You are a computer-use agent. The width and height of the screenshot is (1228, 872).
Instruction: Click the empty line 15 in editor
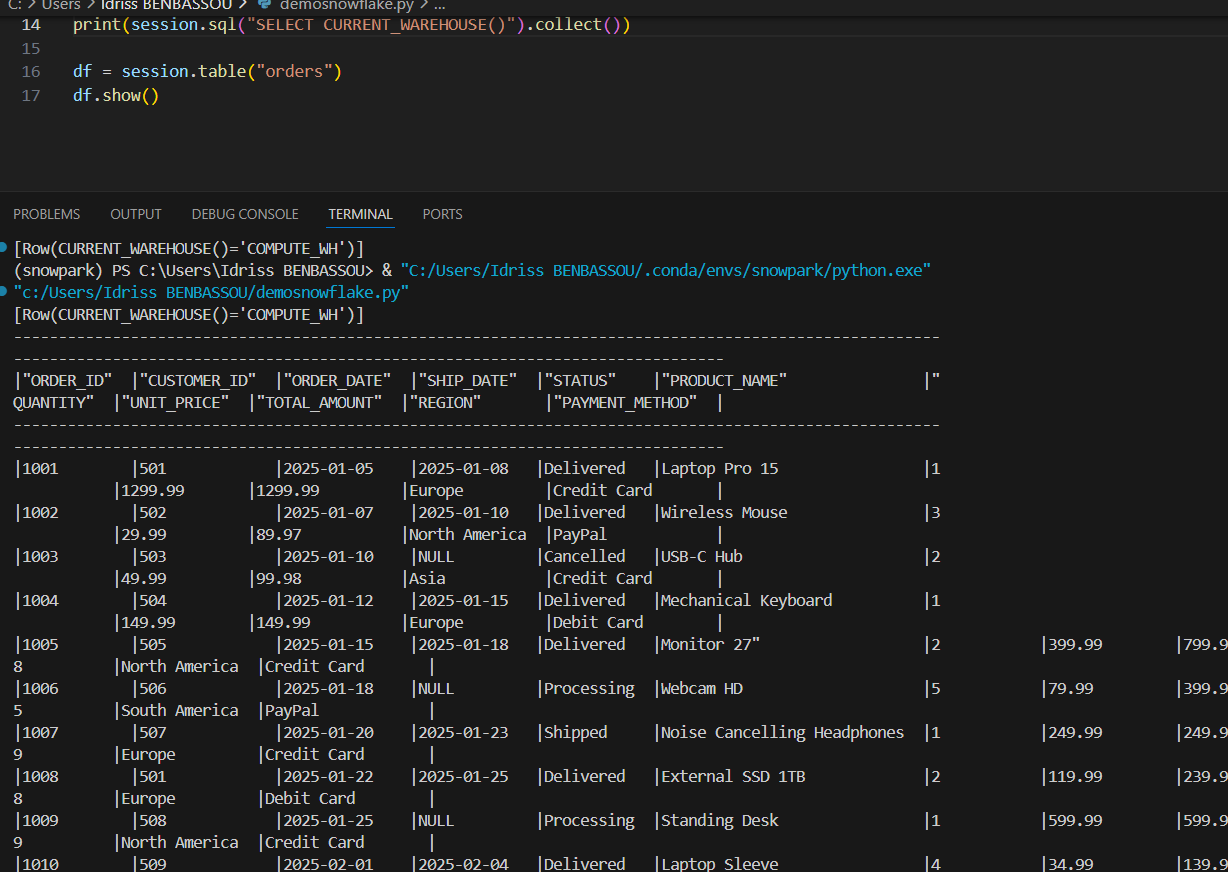click(300, 48)
